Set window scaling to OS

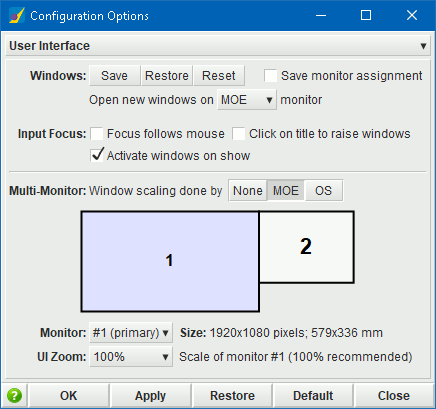[x=323, y=191]
